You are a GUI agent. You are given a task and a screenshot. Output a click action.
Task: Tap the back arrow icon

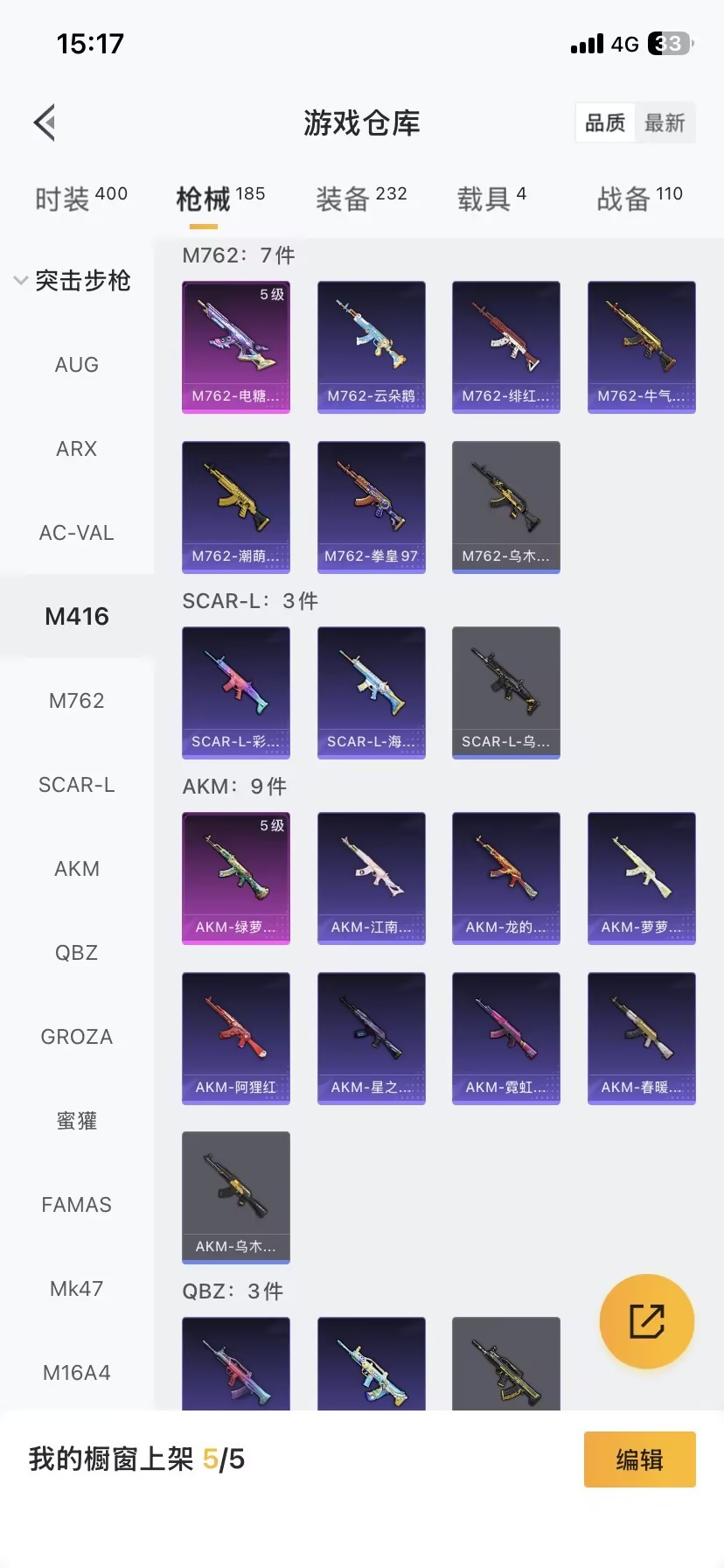tap(45, 122)
